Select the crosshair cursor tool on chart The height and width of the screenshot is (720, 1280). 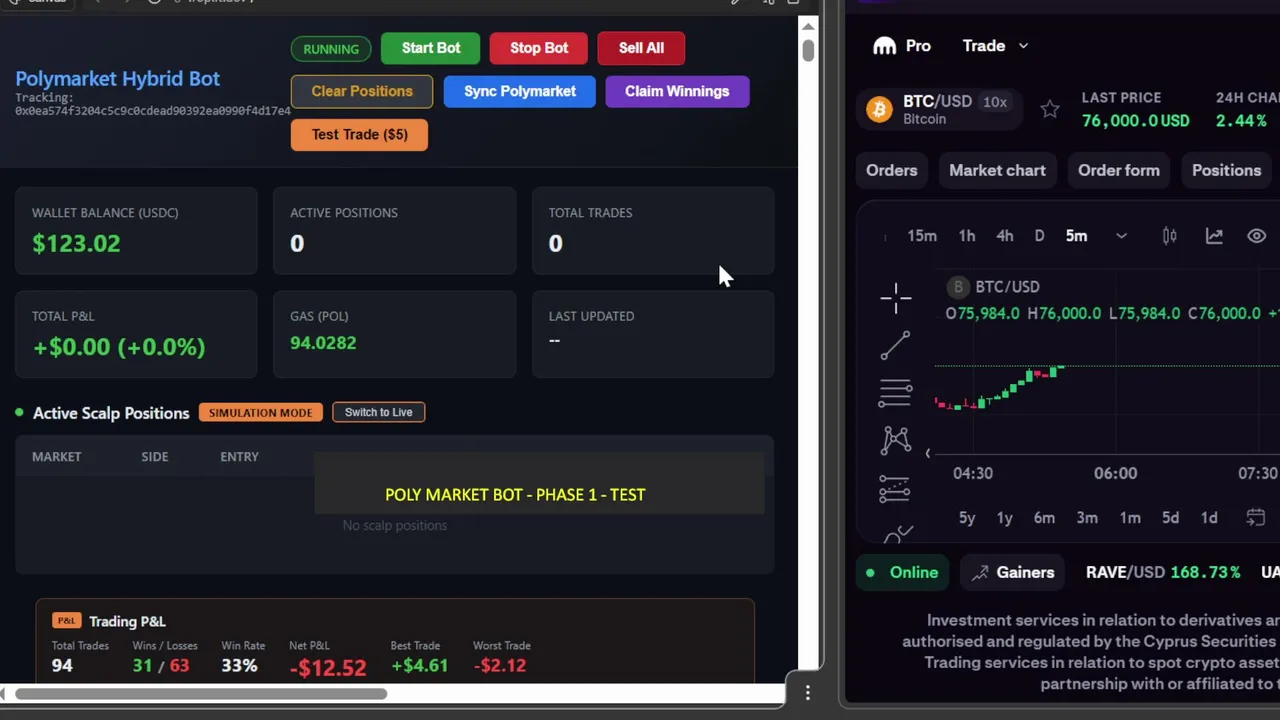click(895, 297)
